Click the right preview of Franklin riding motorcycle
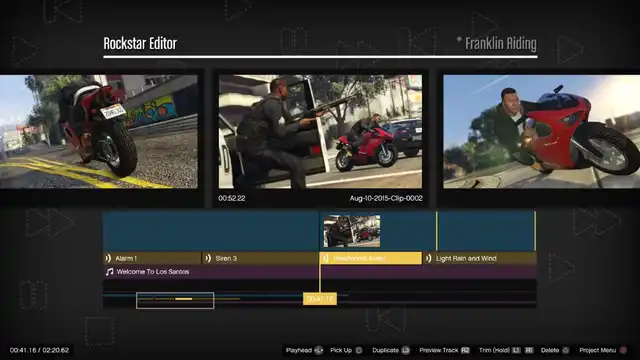This screenshot has width=640, height=360. coord(542,131)
